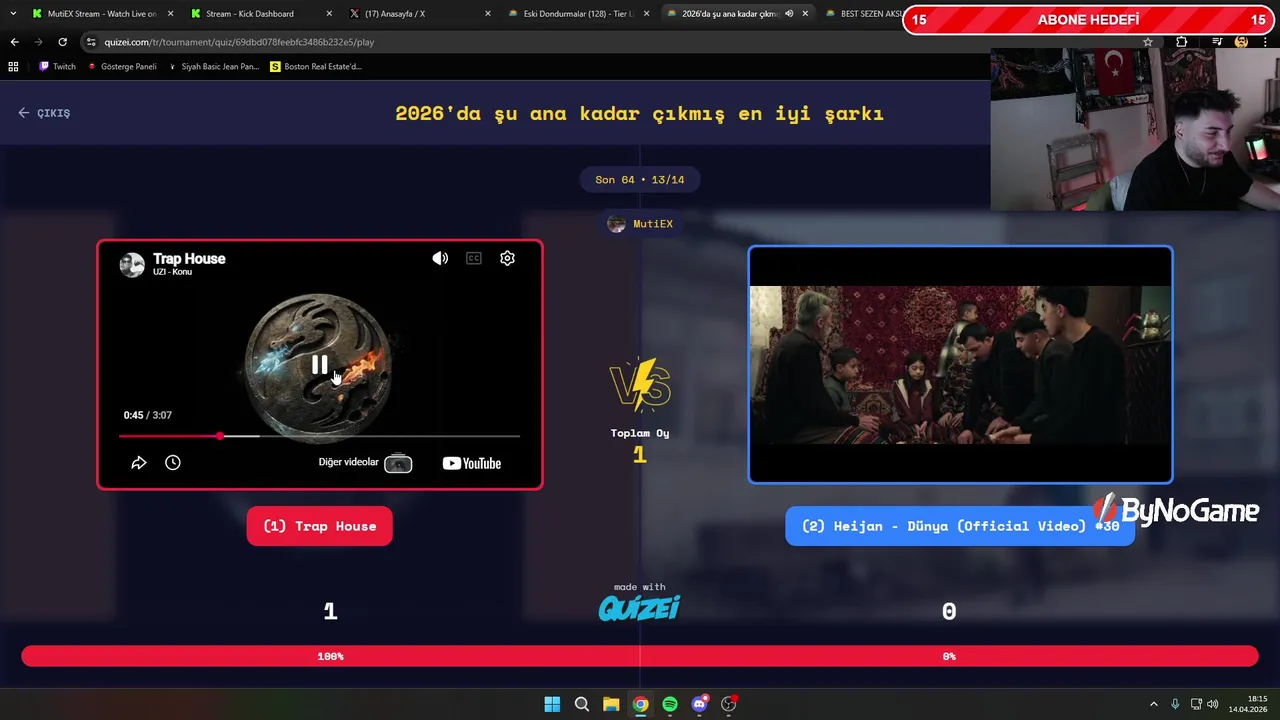
Task: Click the microphone tray icon
Action: point(1175,704)
